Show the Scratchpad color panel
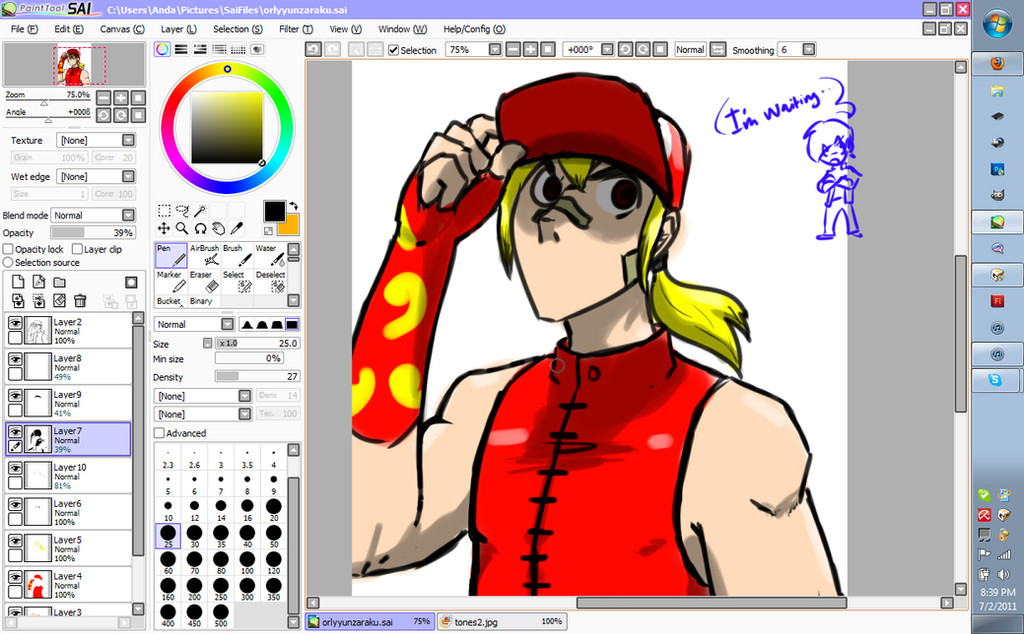The image size is (1024, 634). [257, 50]
